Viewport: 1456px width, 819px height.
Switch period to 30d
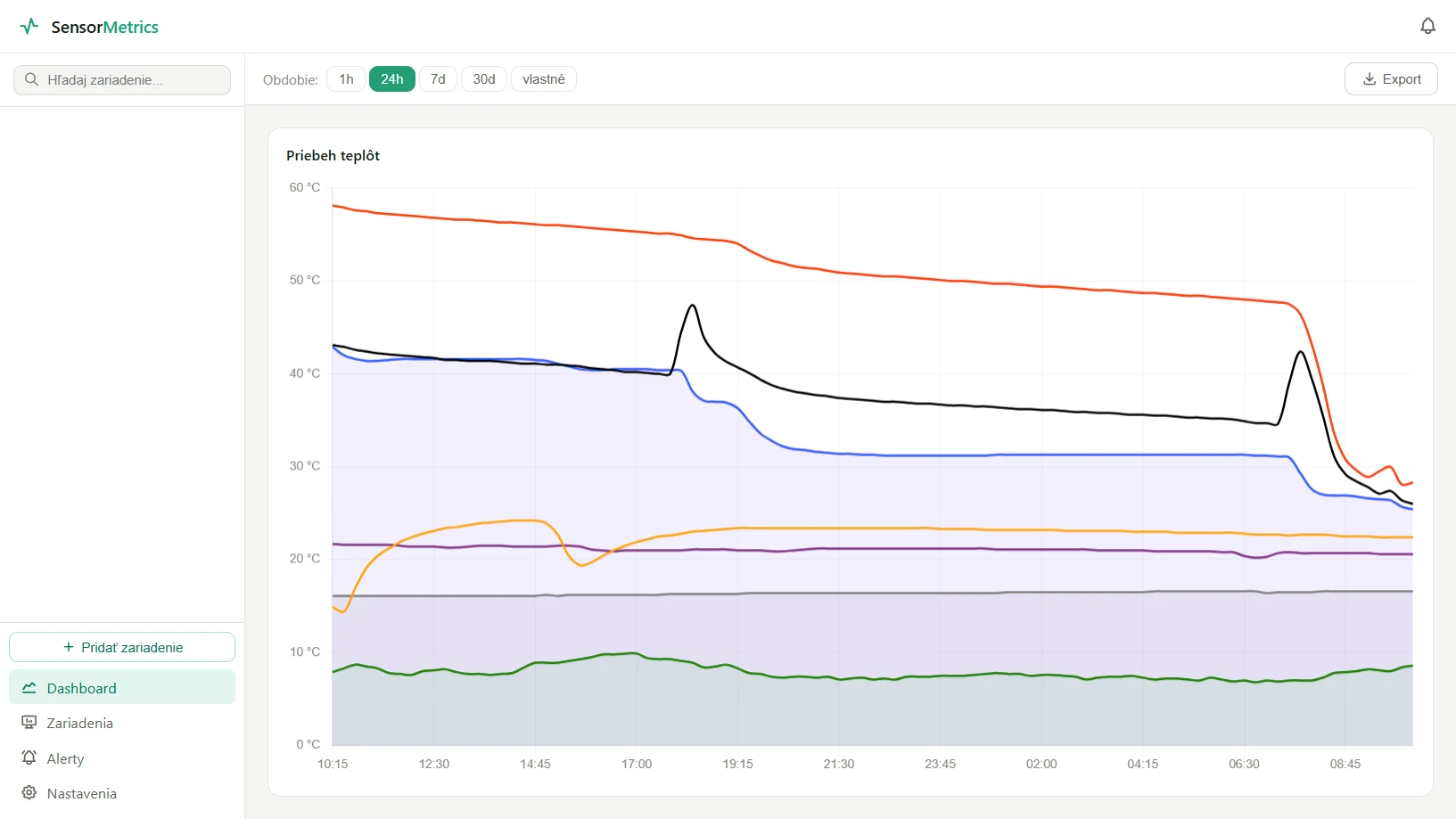[484, 79]
